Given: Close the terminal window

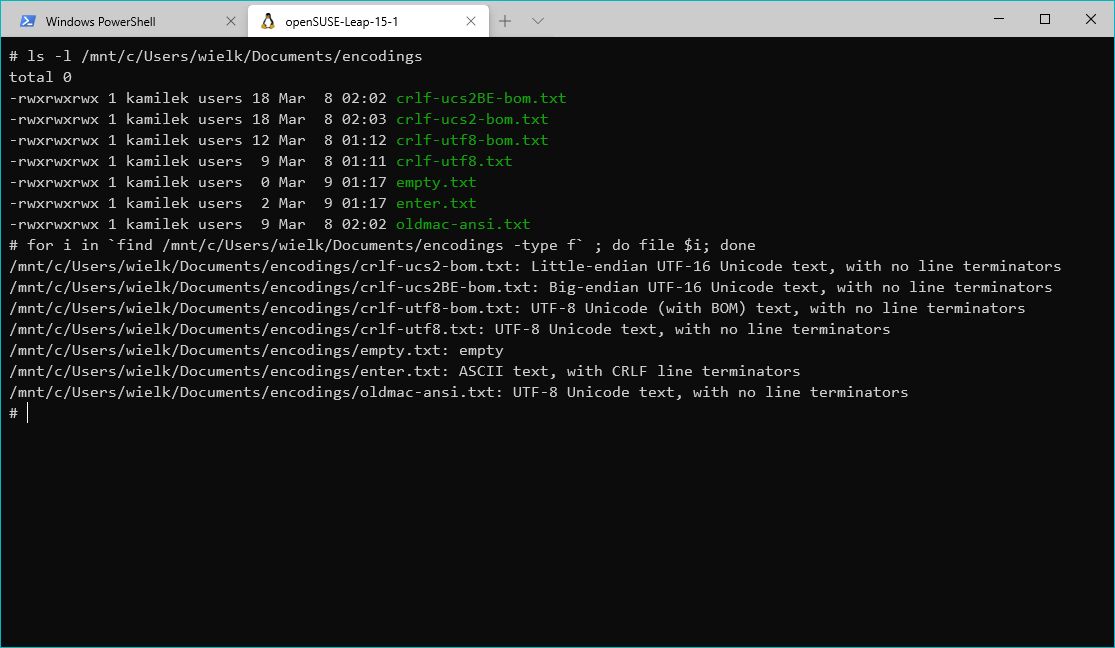Looking at the screenshot, I should coord(1091,19).
